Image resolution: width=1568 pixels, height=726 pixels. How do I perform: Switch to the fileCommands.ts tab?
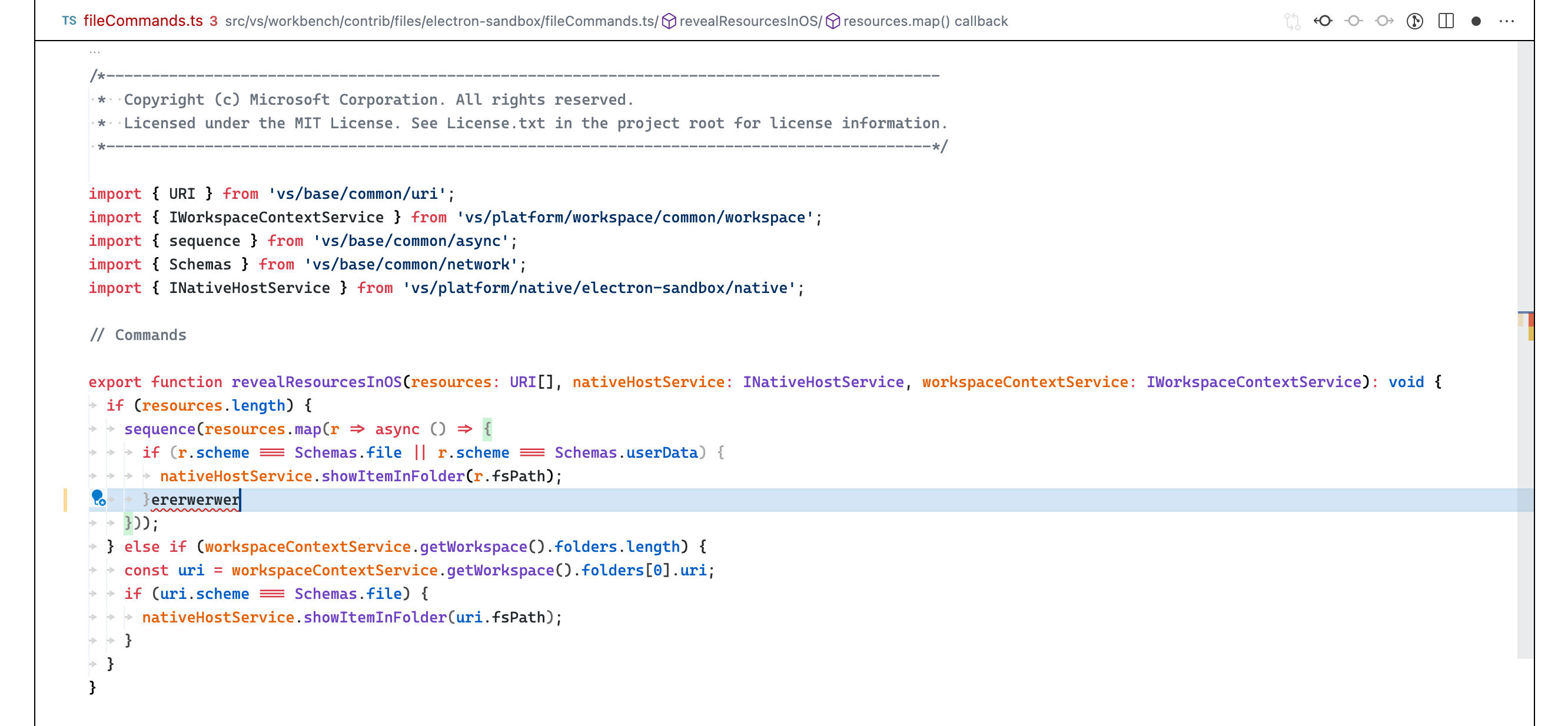pyautogui.click(x=143, y=21)
